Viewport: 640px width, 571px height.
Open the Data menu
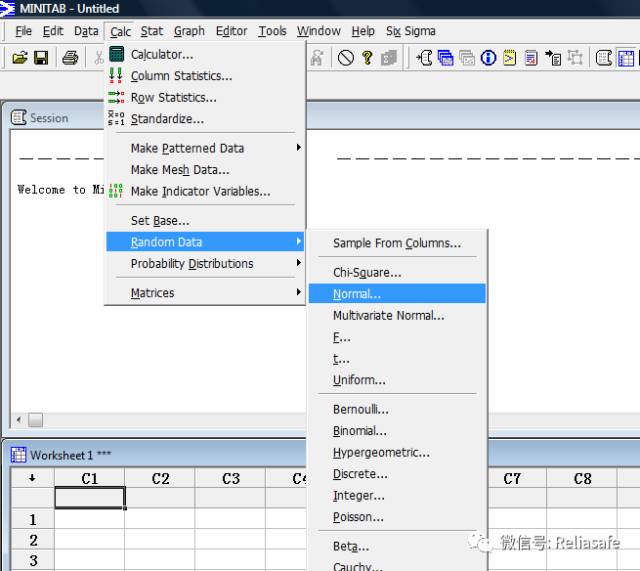coord(86,31)
